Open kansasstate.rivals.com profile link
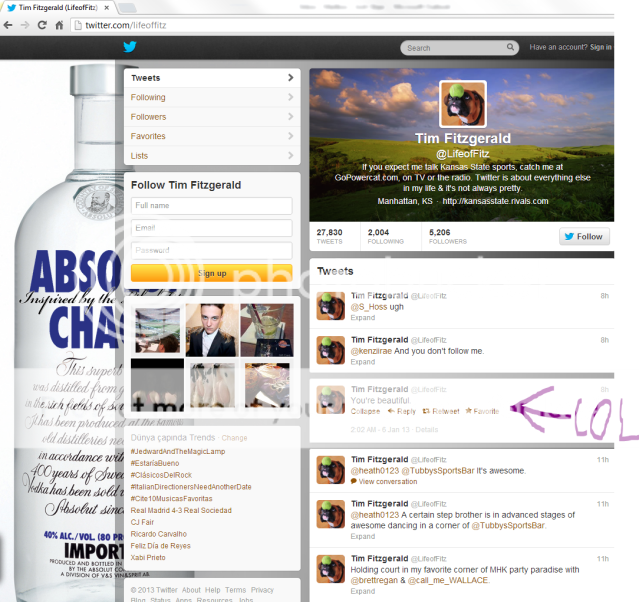639x602 pixels. [495, 201]
